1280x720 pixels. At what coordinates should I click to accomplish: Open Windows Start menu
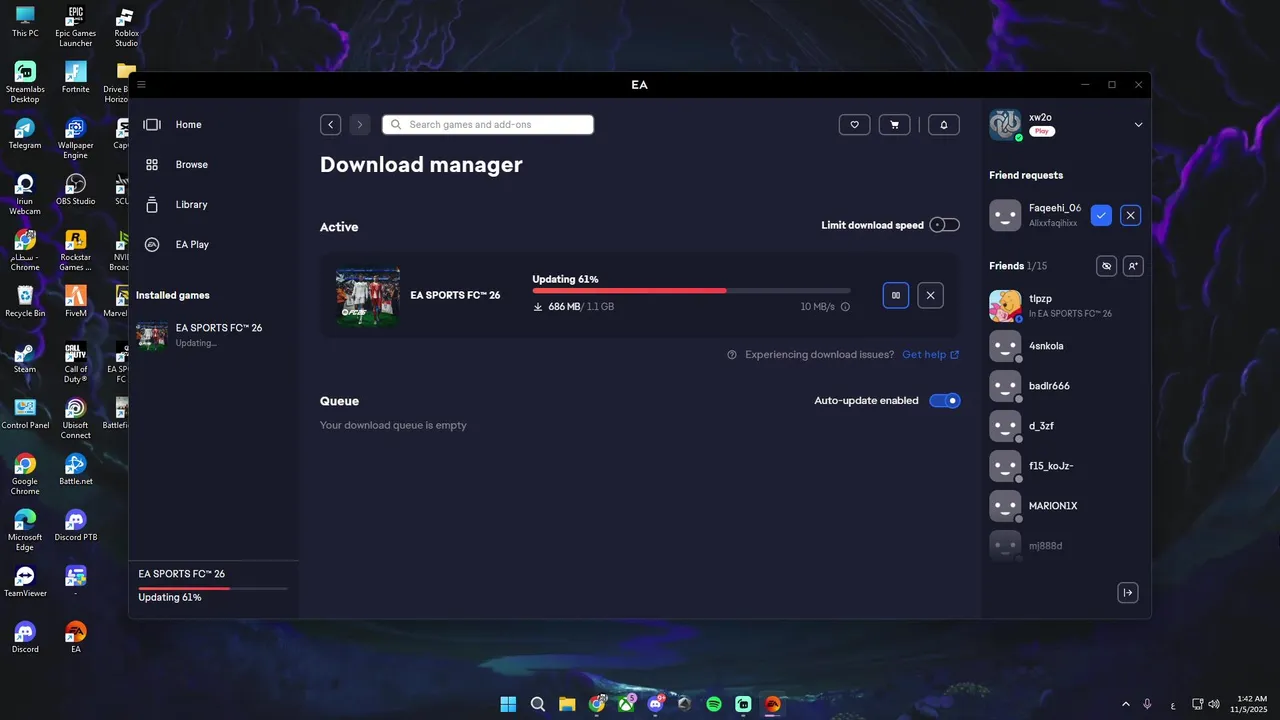tap(508, 704)
